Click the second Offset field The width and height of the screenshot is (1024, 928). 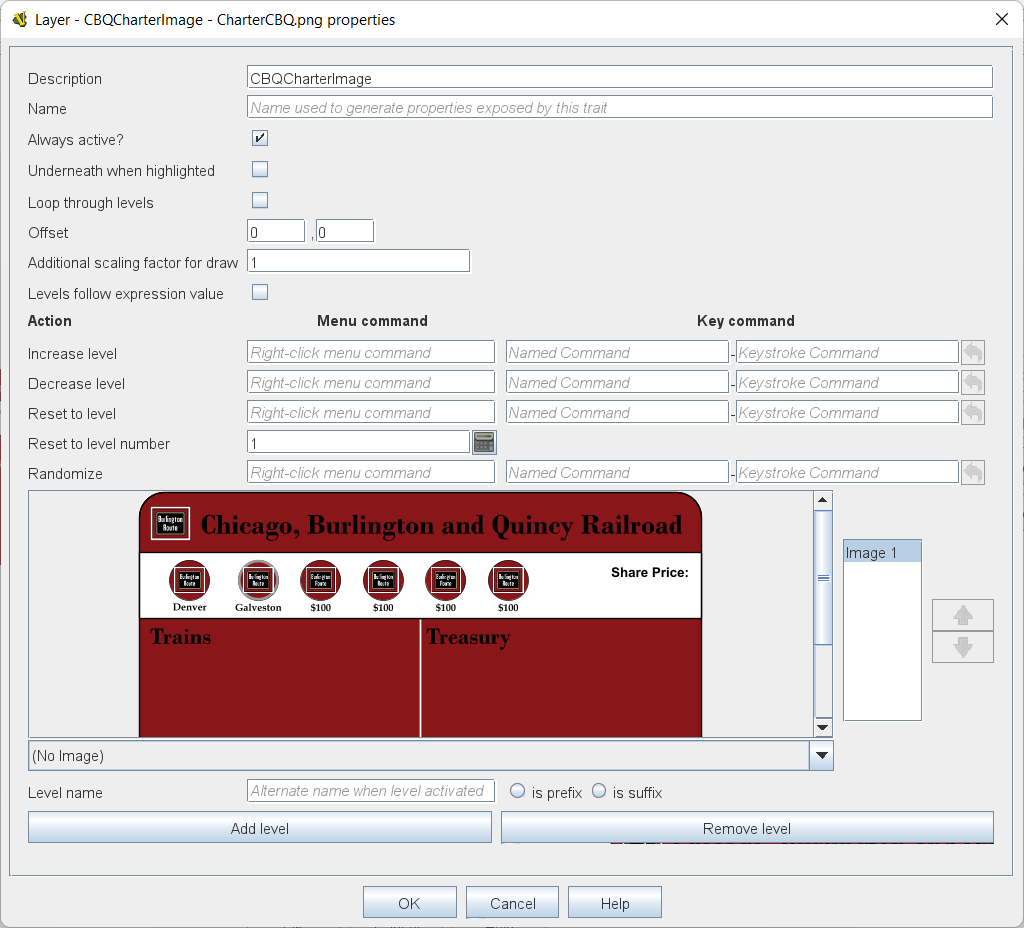point(345,232)
